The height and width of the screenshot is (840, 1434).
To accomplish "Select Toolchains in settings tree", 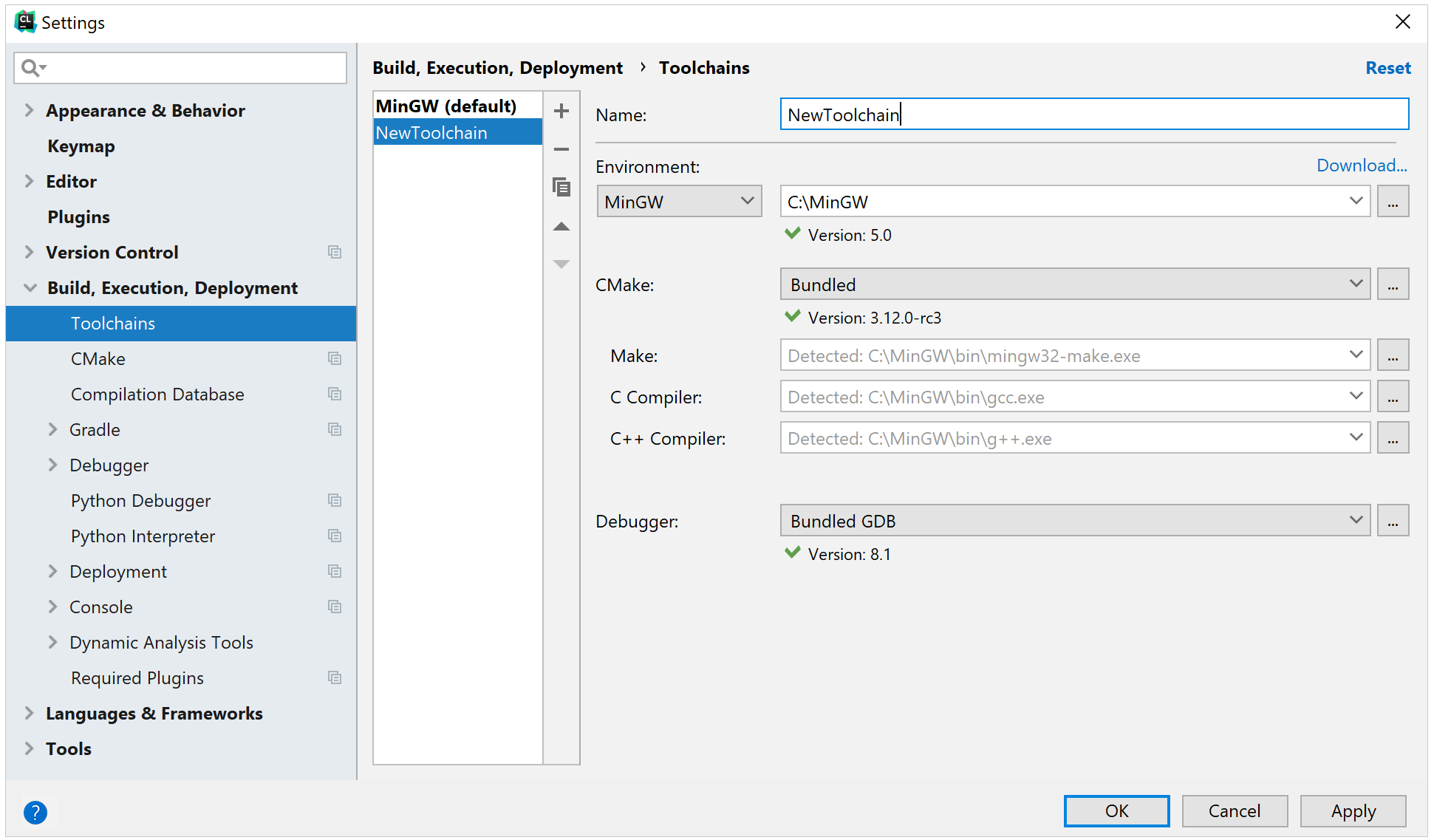I will point(181,323).
